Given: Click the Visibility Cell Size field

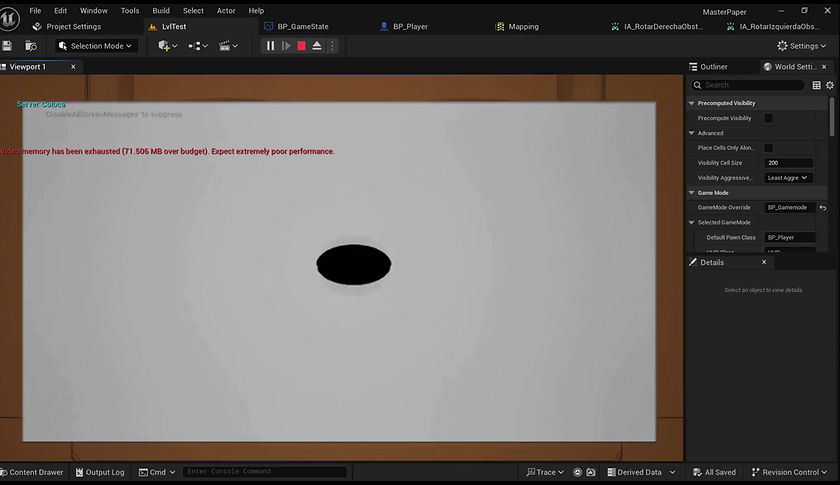Looking at the screenshot, I should pos(789,163).
